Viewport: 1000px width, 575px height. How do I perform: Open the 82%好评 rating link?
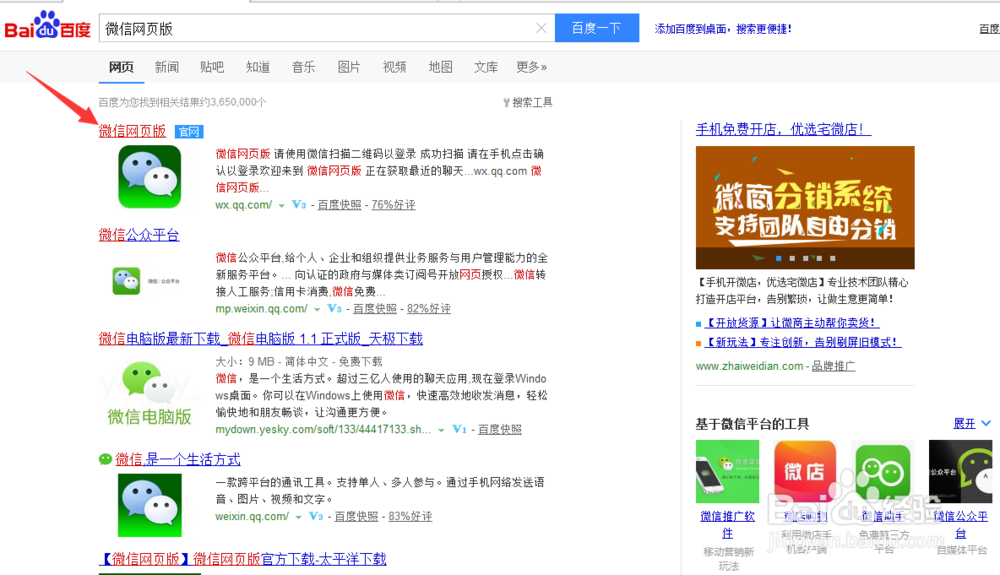point(429,309)
